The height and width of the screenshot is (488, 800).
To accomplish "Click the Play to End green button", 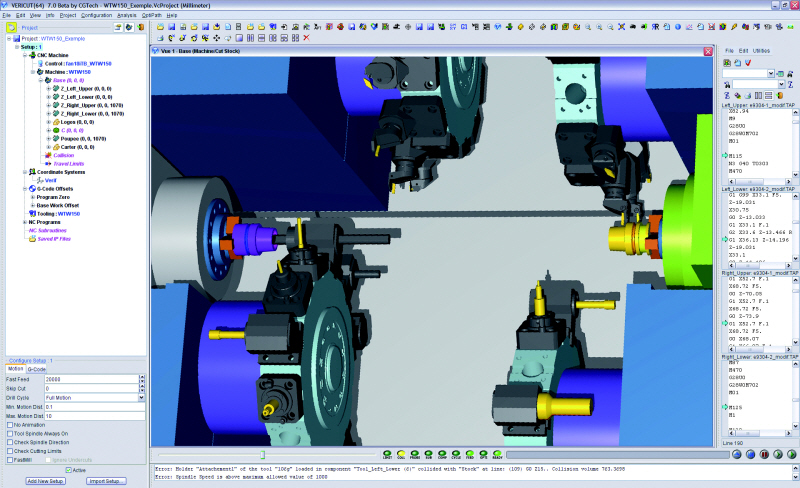I will [792, 454].
